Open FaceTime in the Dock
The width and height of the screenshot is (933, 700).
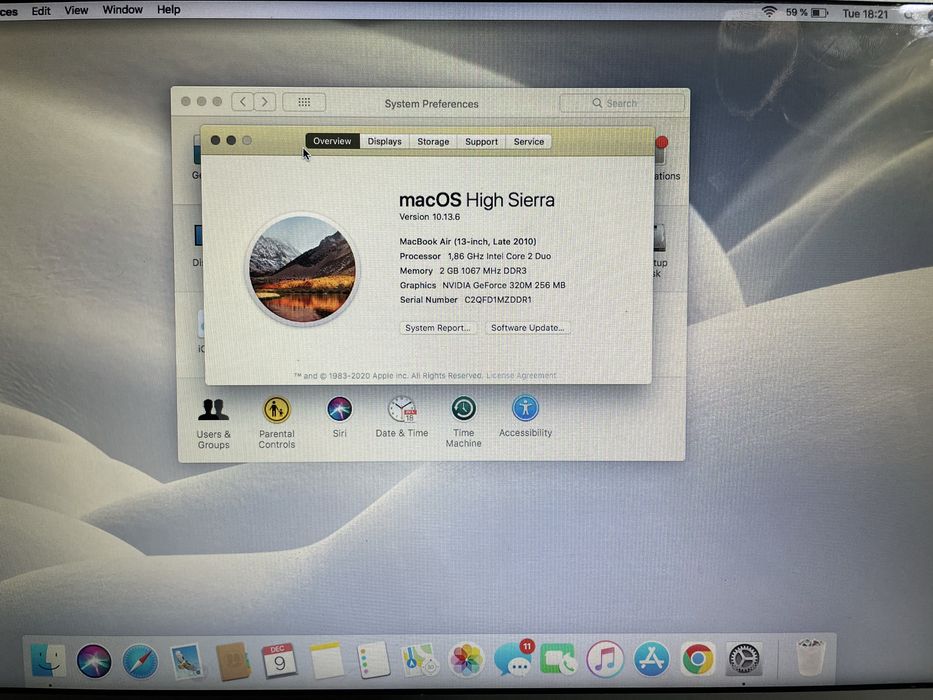pos(558,660)
